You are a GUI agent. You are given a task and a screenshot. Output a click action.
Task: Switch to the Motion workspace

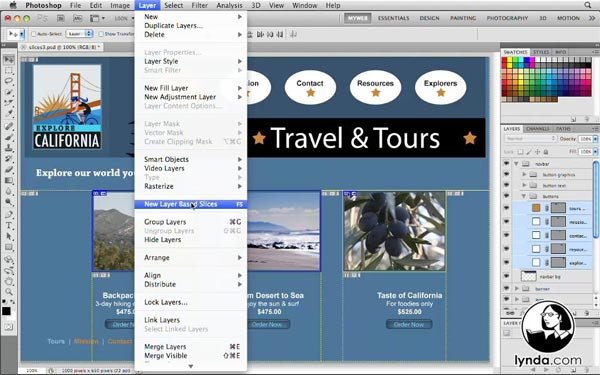[x=568, y=18]
